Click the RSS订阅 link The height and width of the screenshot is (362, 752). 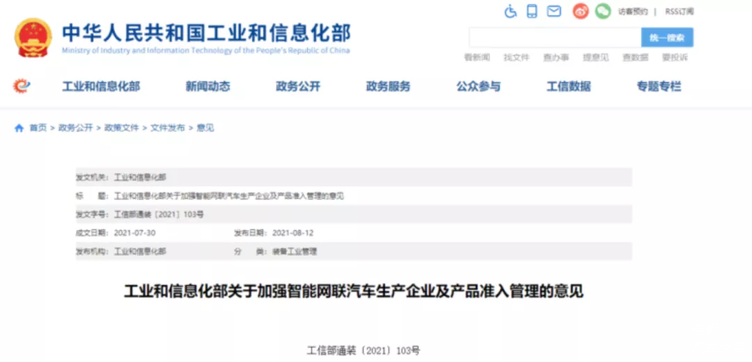coord(679,12)
